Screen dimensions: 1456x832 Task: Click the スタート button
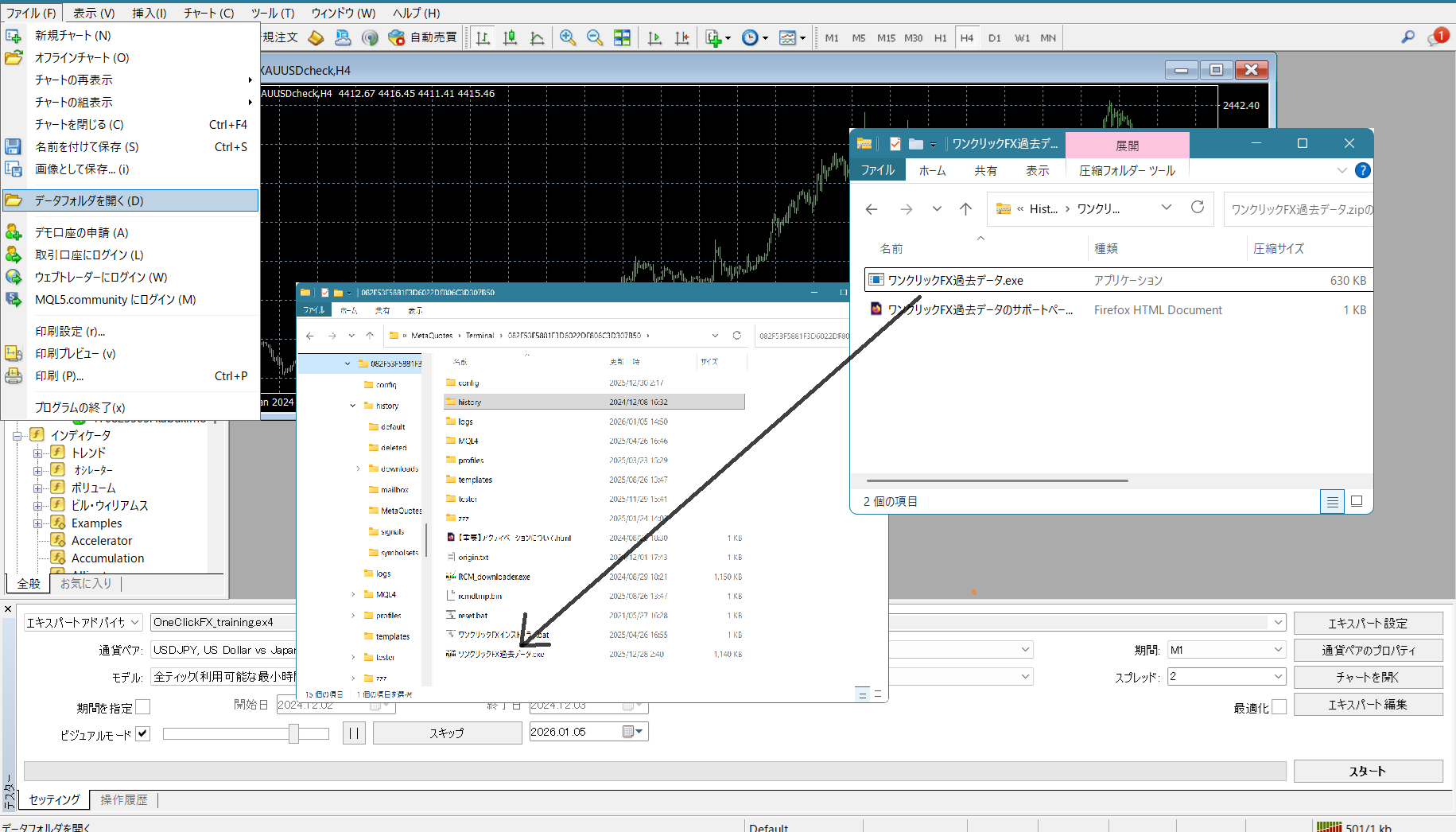pos(1367,771)
